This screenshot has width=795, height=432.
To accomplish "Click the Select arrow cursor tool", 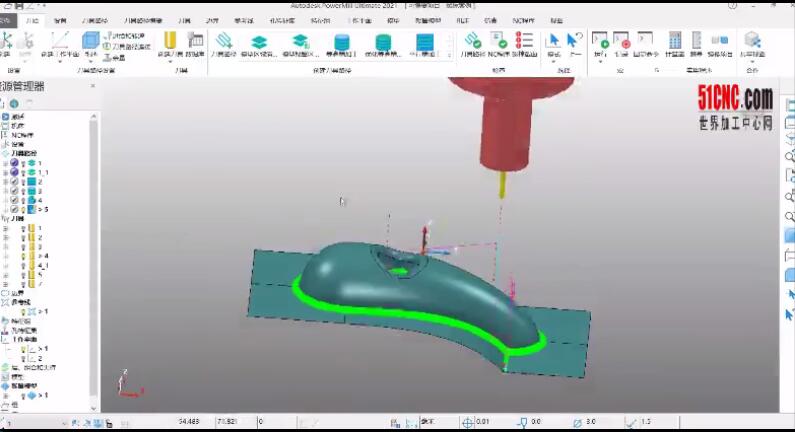I will click(554, 41).
